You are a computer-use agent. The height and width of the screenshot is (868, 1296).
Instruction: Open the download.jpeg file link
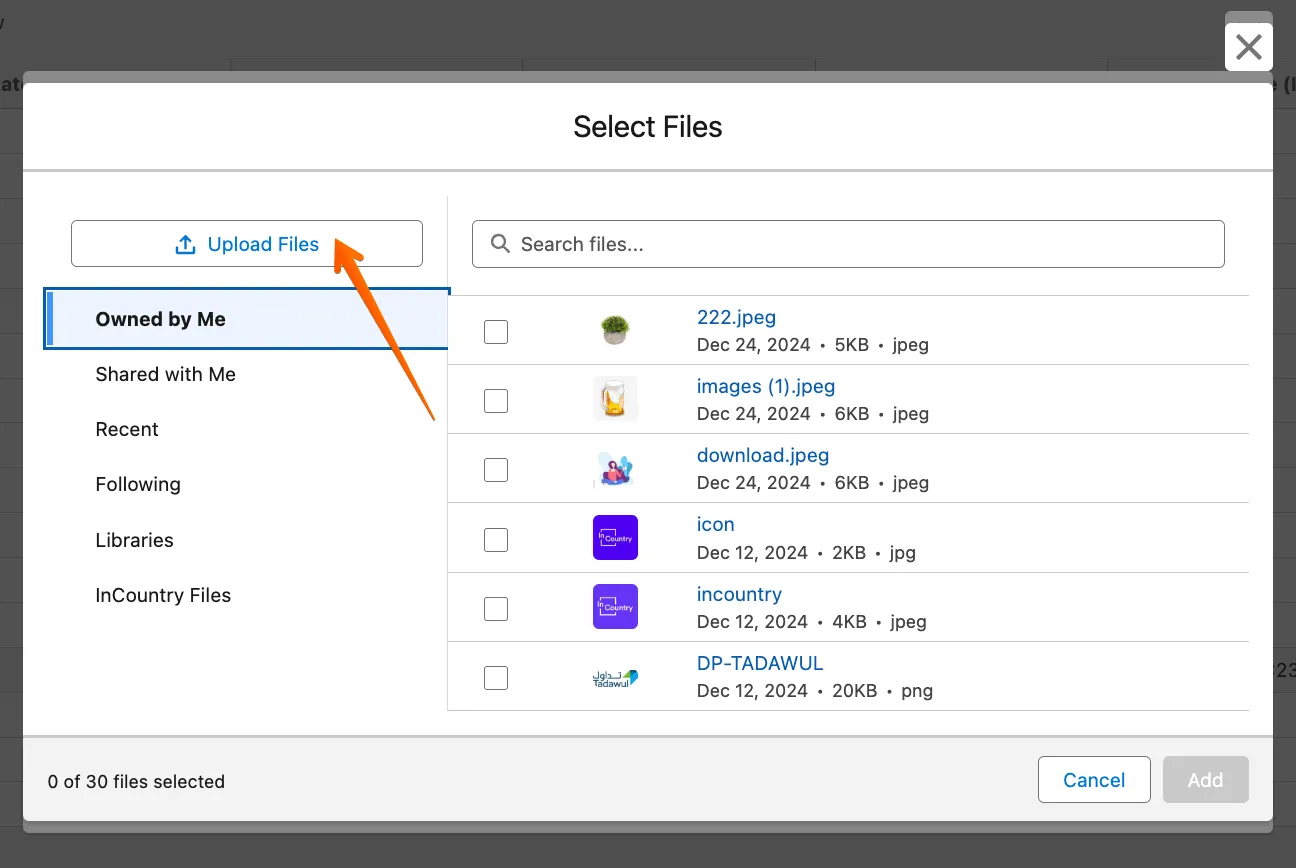pos(762,456)
